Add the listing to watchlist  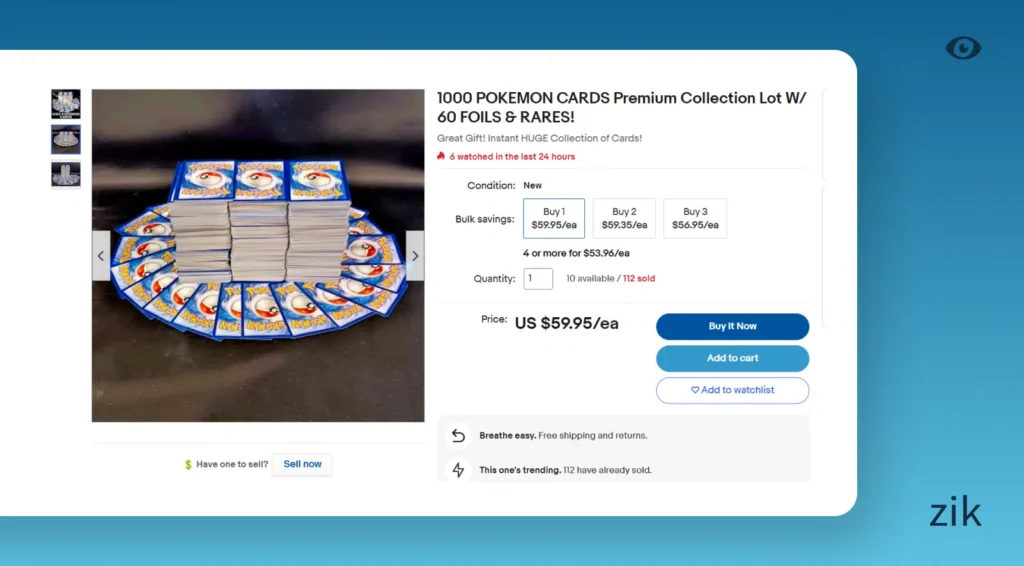[x=732, y=390]
